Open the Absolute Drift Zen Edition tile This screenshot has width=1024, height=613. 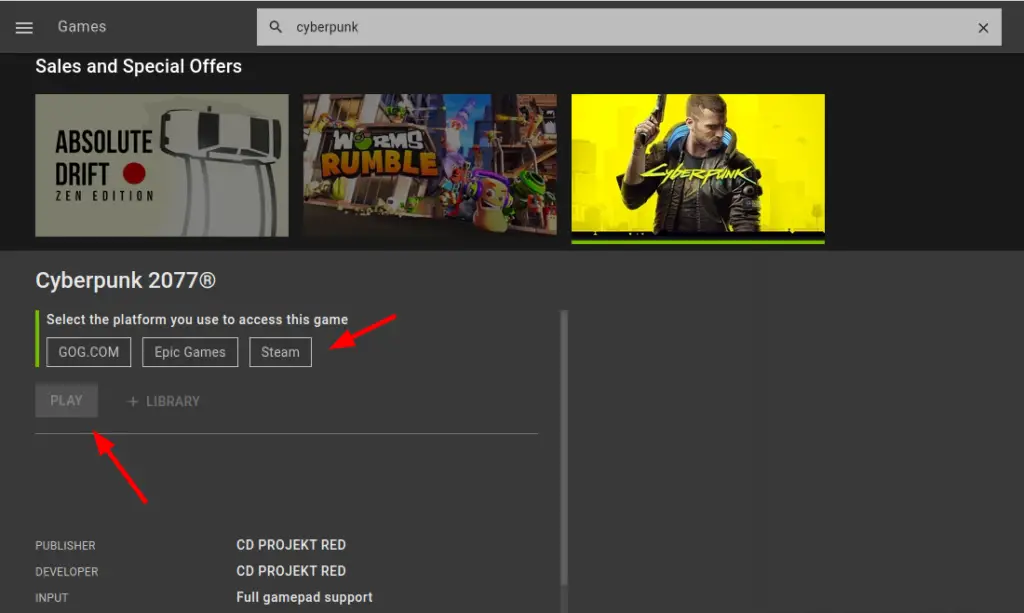tap(162, 165)
